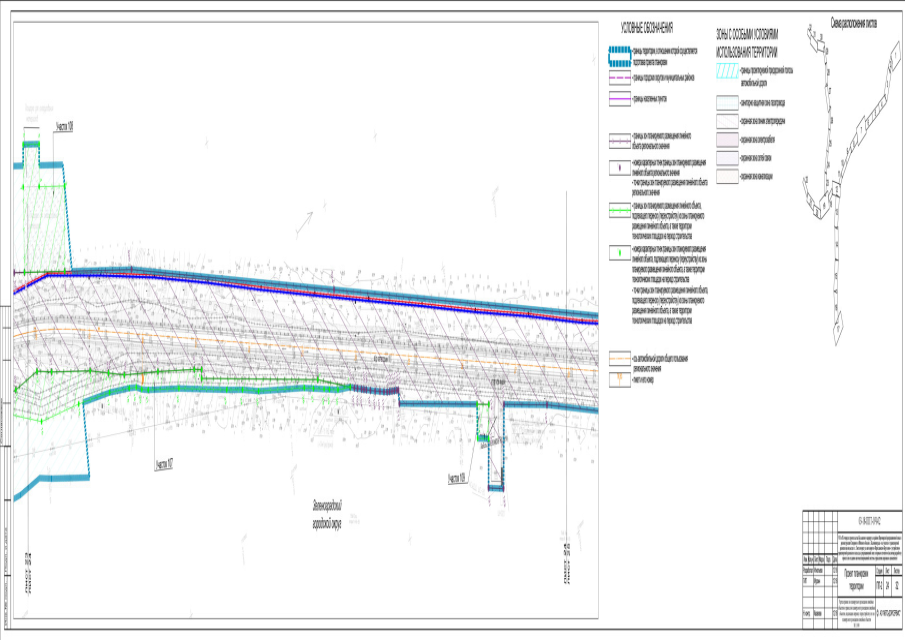
Task: Click the orange picket marker legend symbol
Action: click(x=618, y=379)
